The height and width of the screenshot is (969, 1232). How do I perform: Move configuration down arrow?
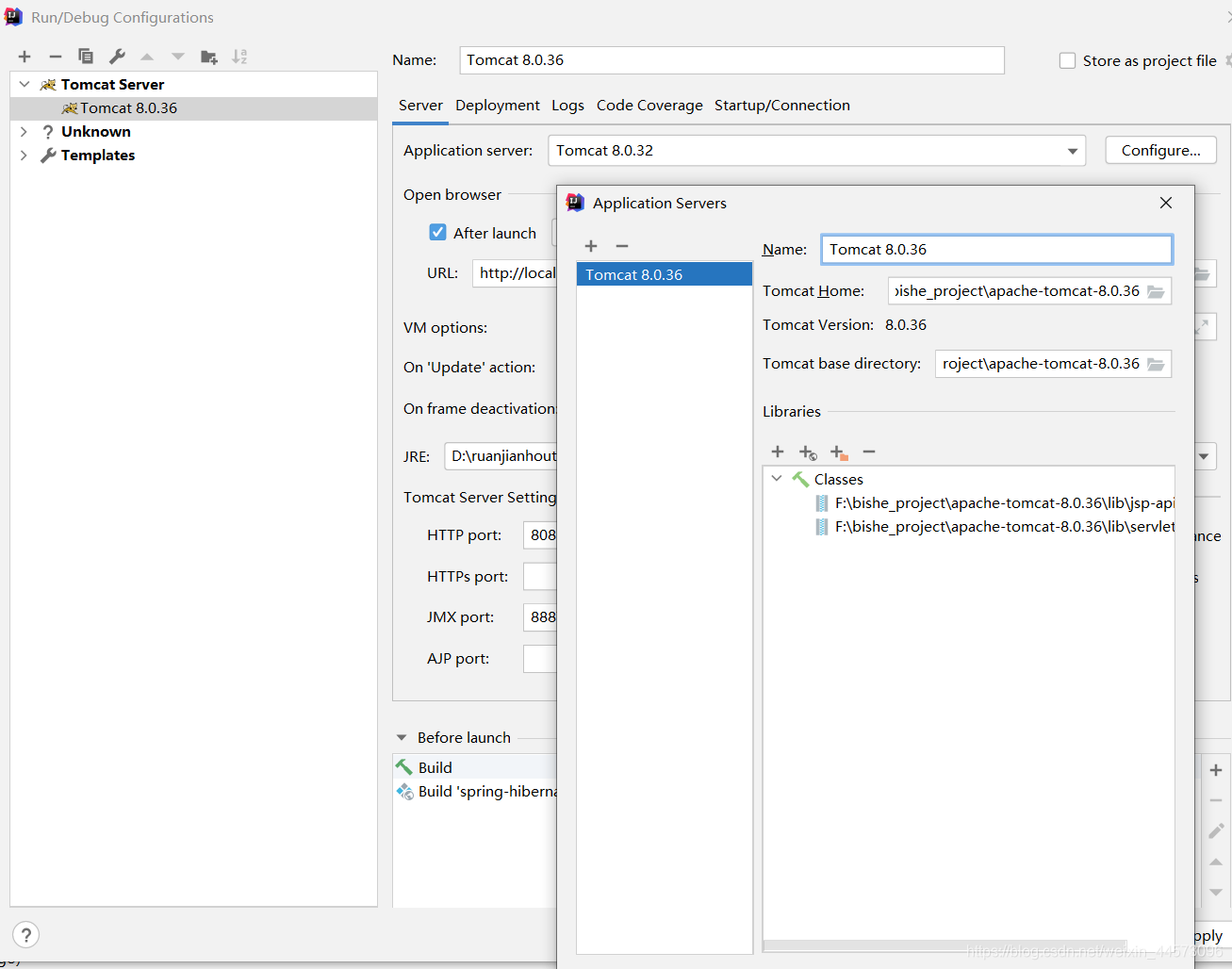click(x=178, y=57)
